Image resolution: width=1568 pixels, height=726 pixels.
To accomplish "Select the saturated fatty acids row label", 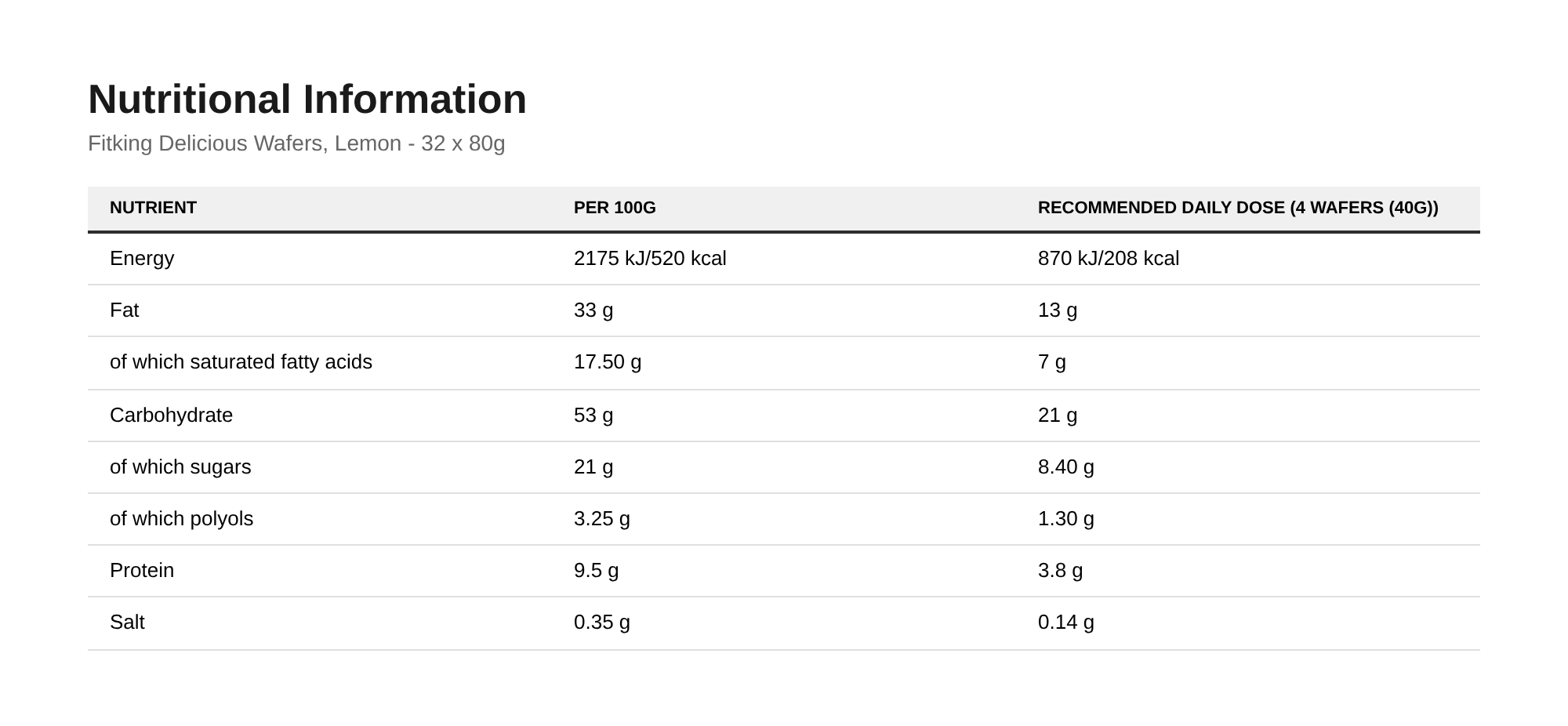I will 241,362.
